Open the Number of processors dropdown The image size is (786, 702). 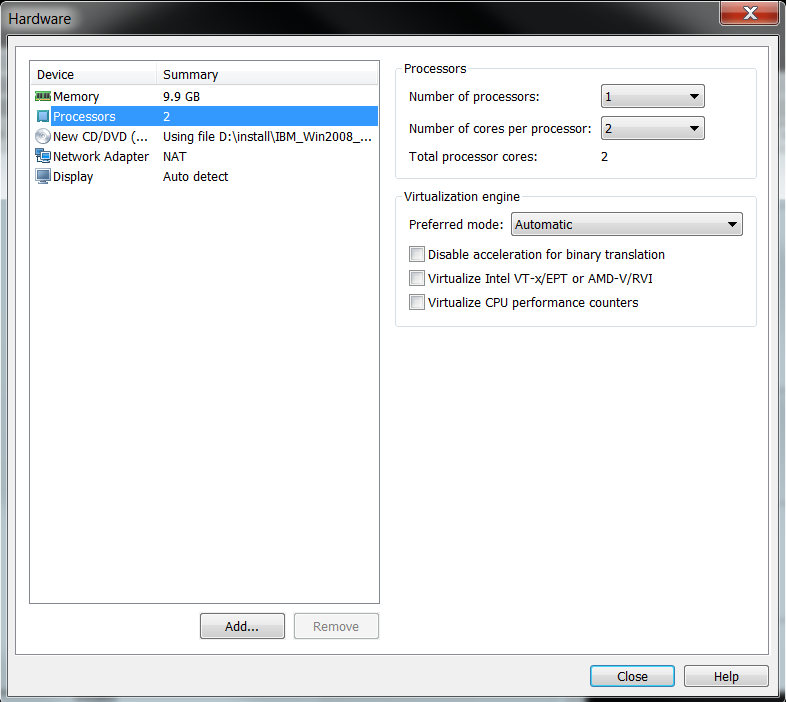653,96
